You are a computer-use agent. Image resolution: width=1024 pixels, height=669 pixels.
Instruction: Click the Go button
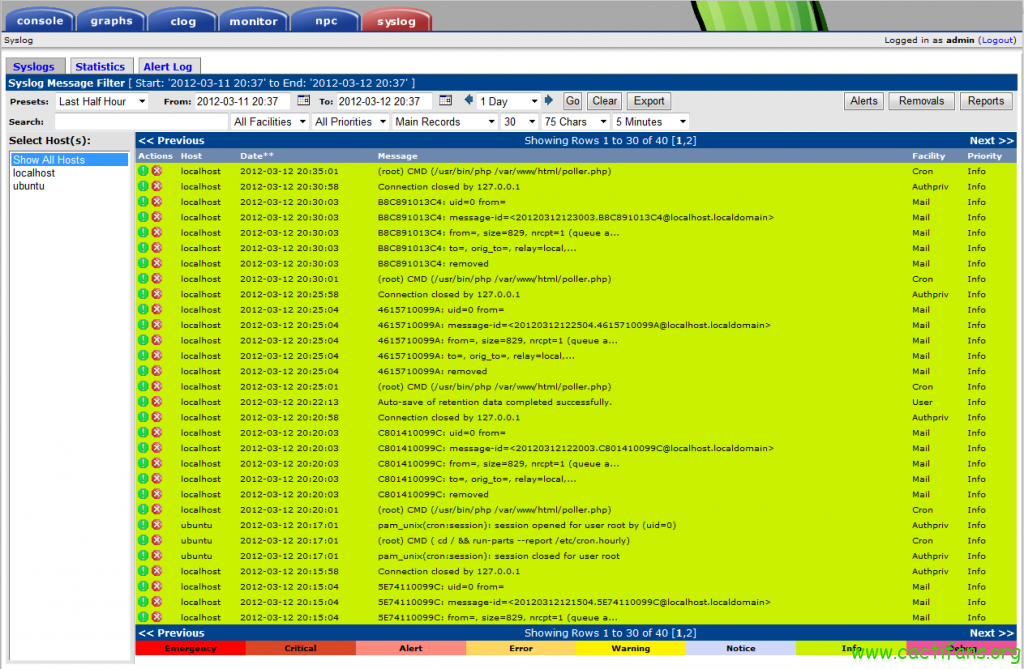(x=573, y=101)
